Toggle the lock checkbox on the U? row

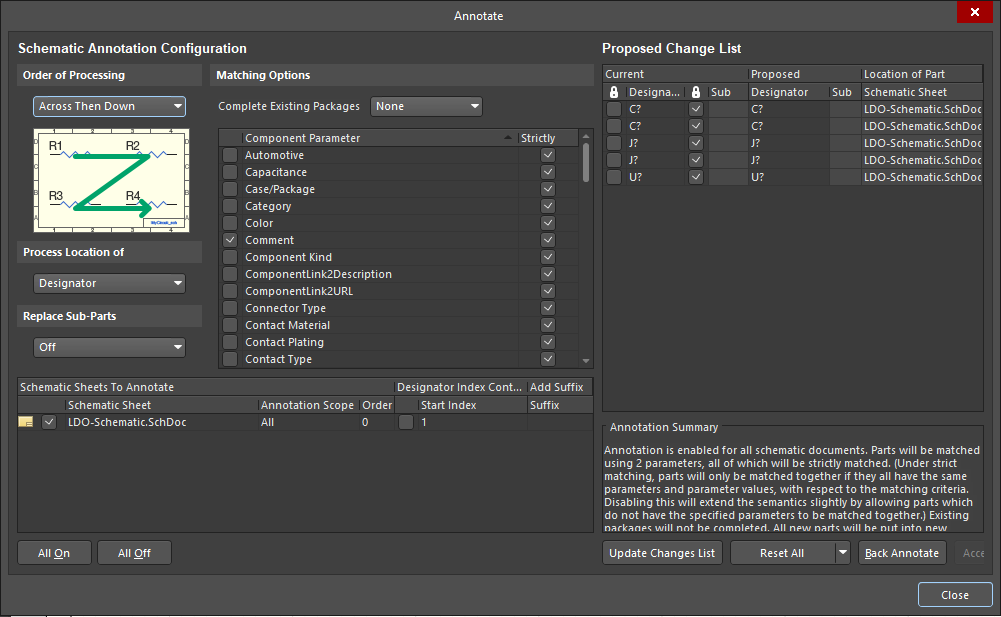(613, 176)
